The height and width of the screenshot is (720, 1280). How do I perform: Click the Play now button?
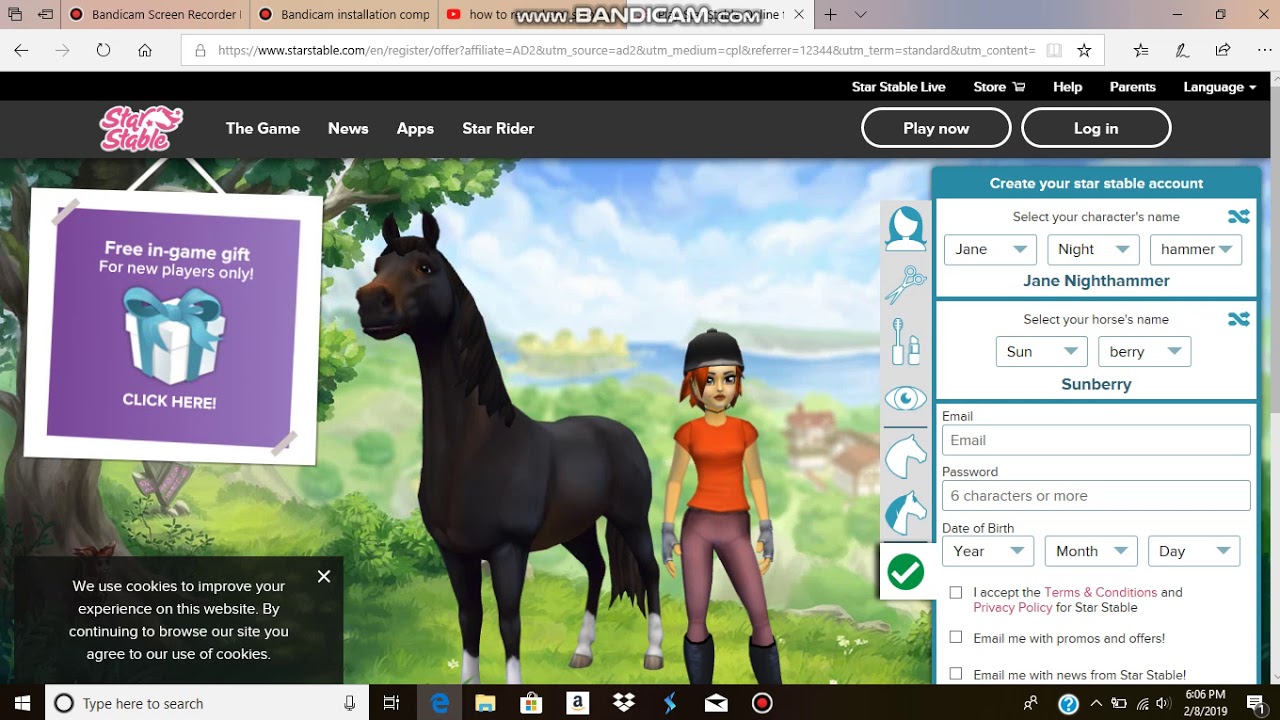[x=936, y=128]
